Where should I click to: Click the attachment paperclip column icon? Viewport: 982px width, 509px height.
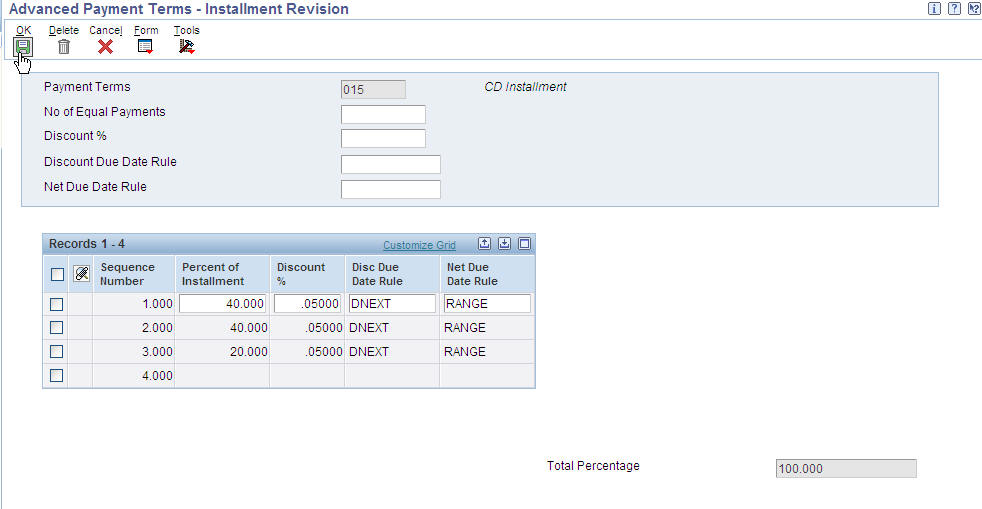tap(81, 274)
